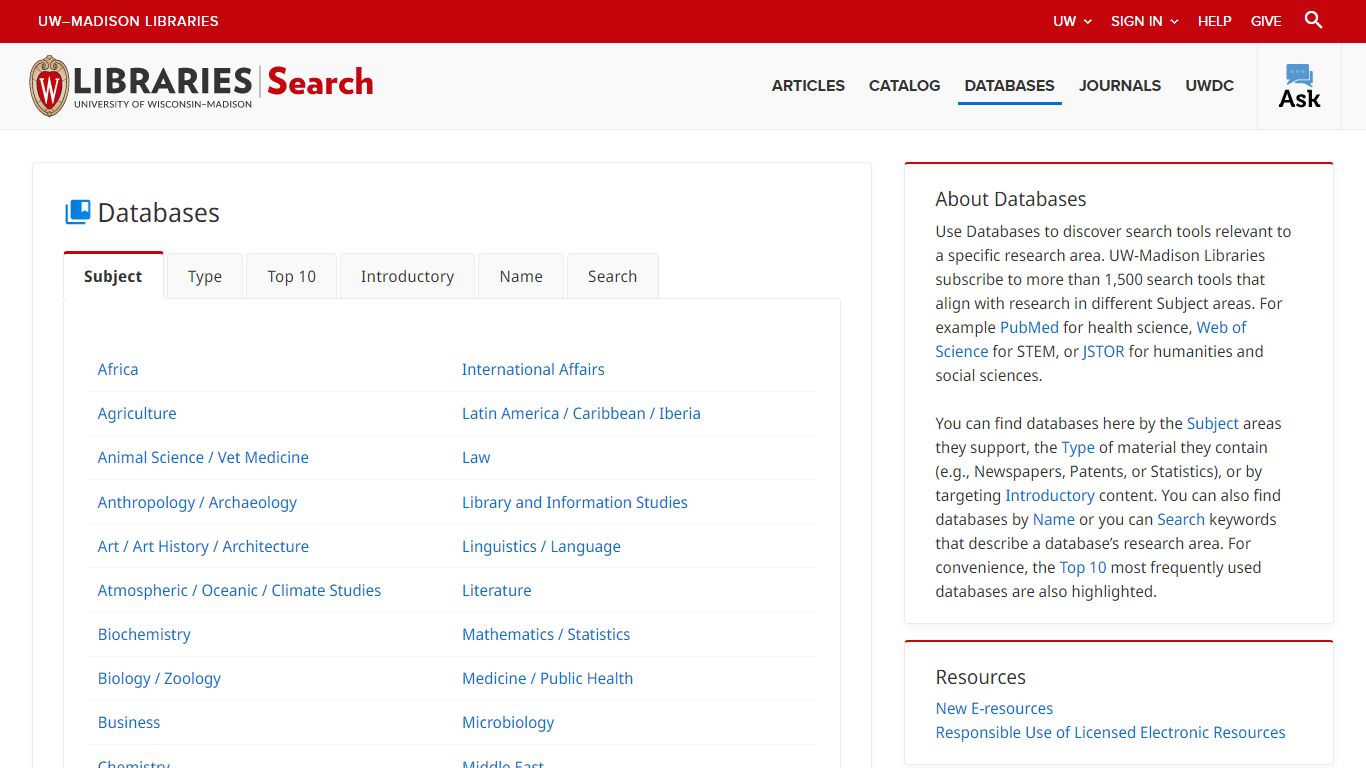Open the CATALOG navigation item
This screenshot has height=768, width=1366.
[x=904, y=86]
